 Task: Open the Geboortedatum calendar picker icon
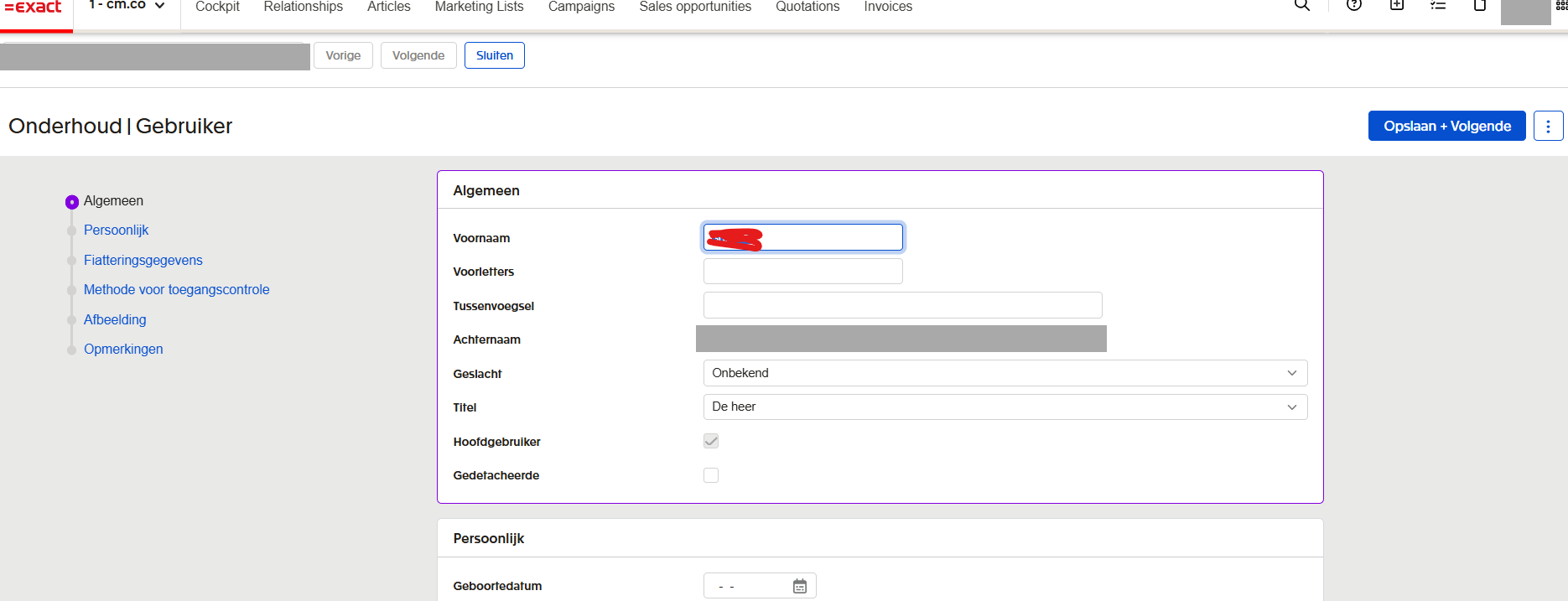pos(800,586)
